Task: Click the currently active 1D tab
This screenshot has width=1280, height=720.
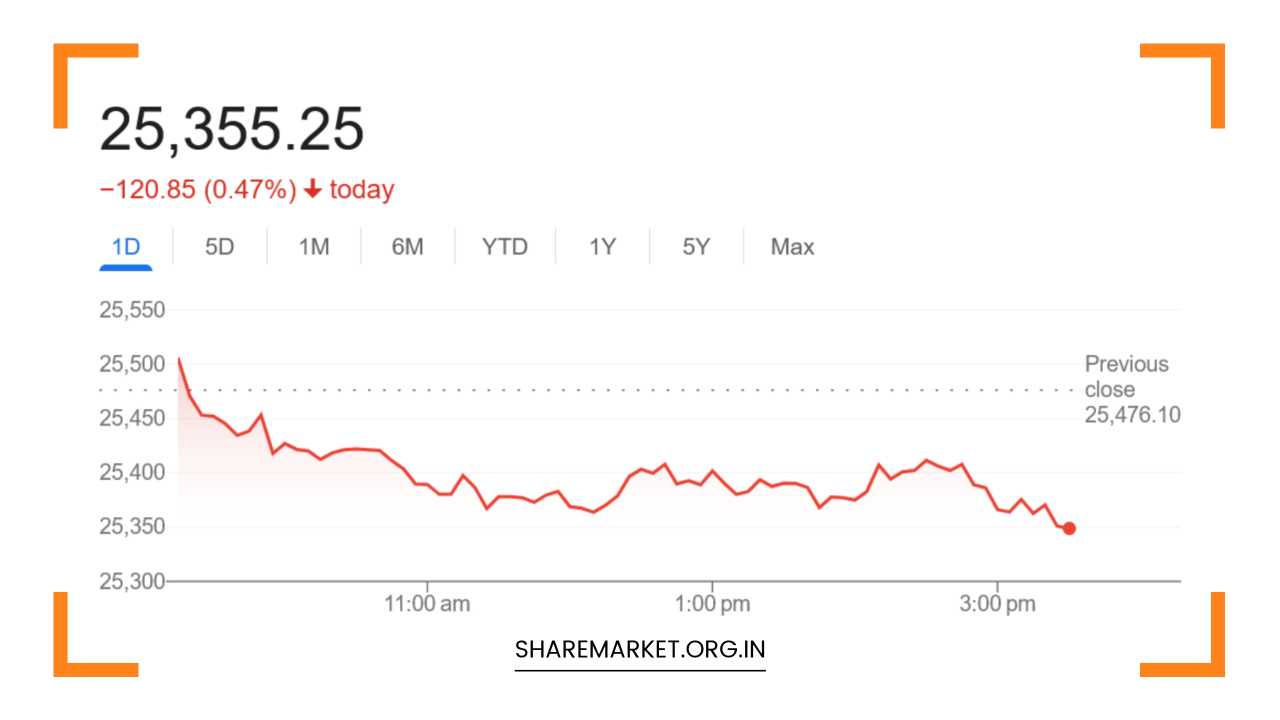Action: (x=126, y=247)
